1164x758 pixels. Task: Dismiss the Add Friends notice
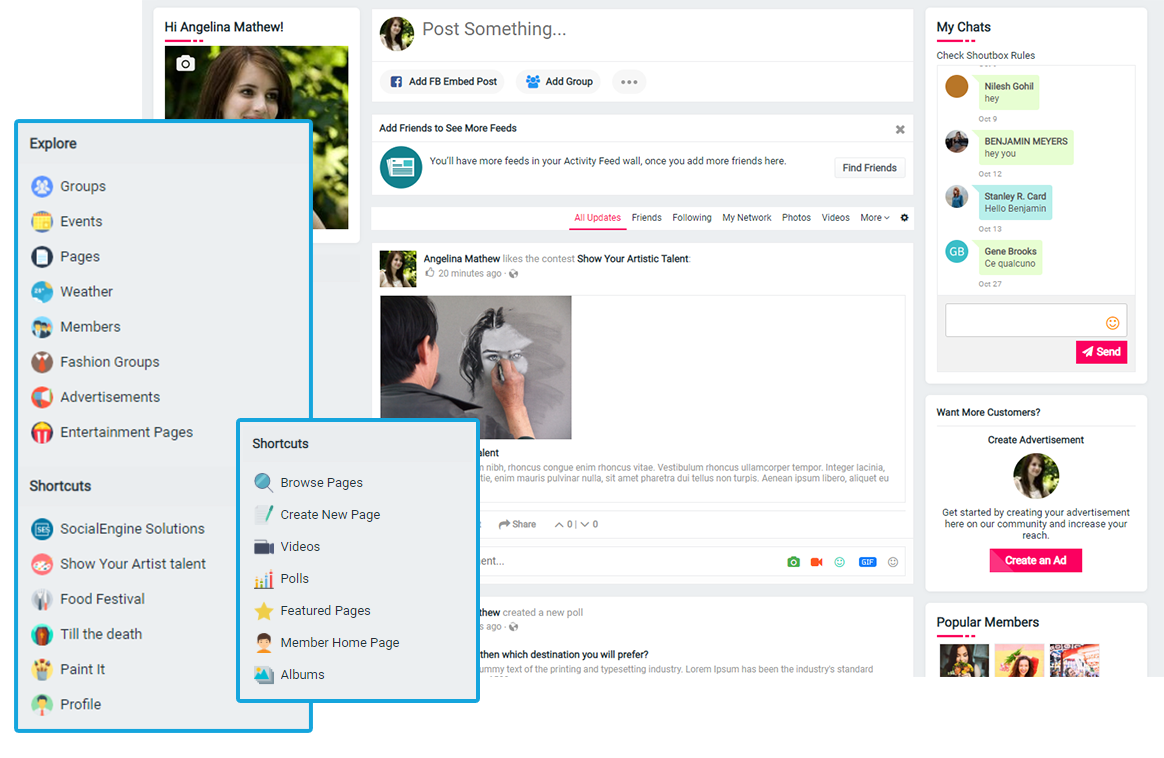click(x=900, y=129)
